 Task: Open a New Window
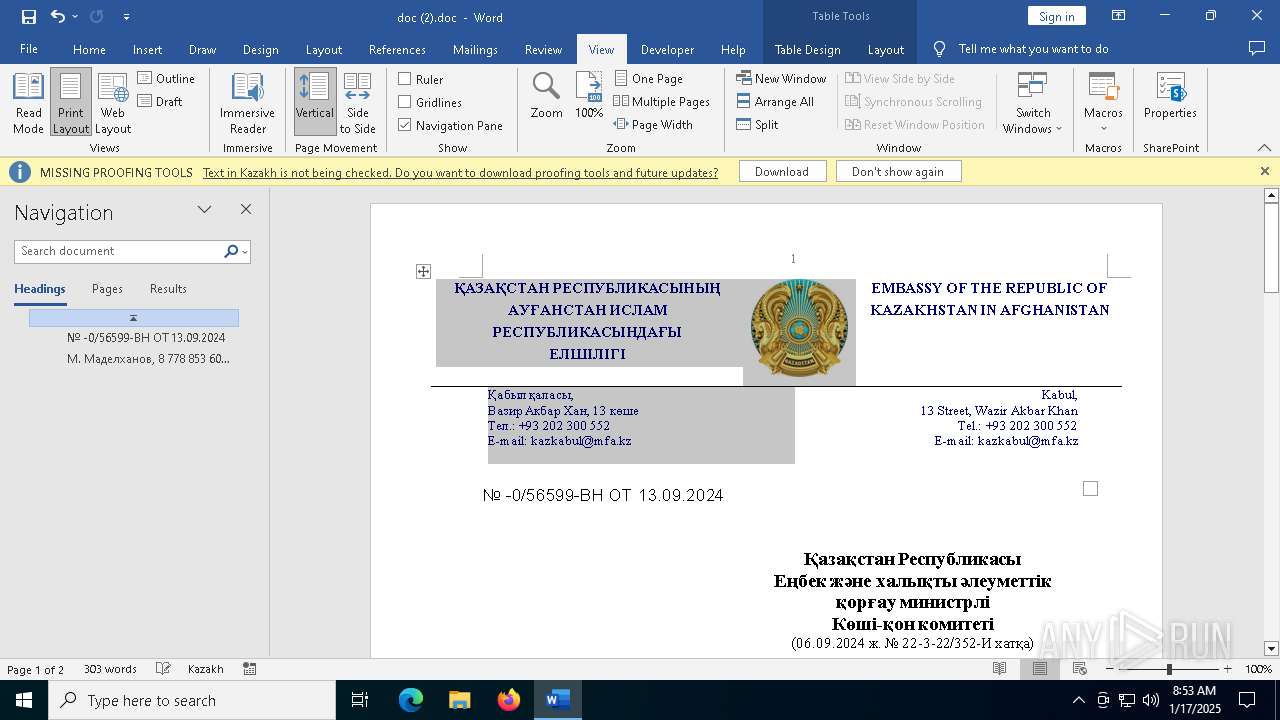point(781,78)
